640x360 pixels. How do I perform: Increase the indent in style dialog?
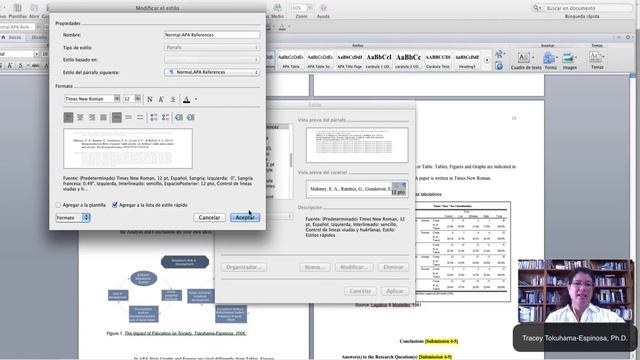pos(191,118)
